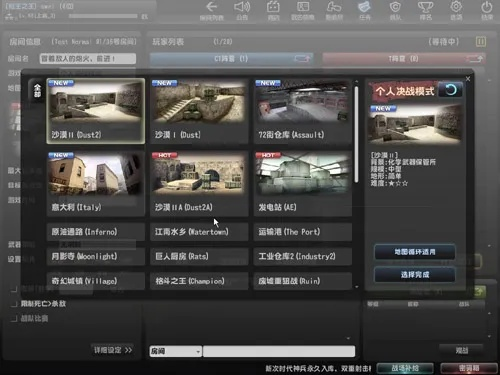Open the options gear icon

[456, 7]
